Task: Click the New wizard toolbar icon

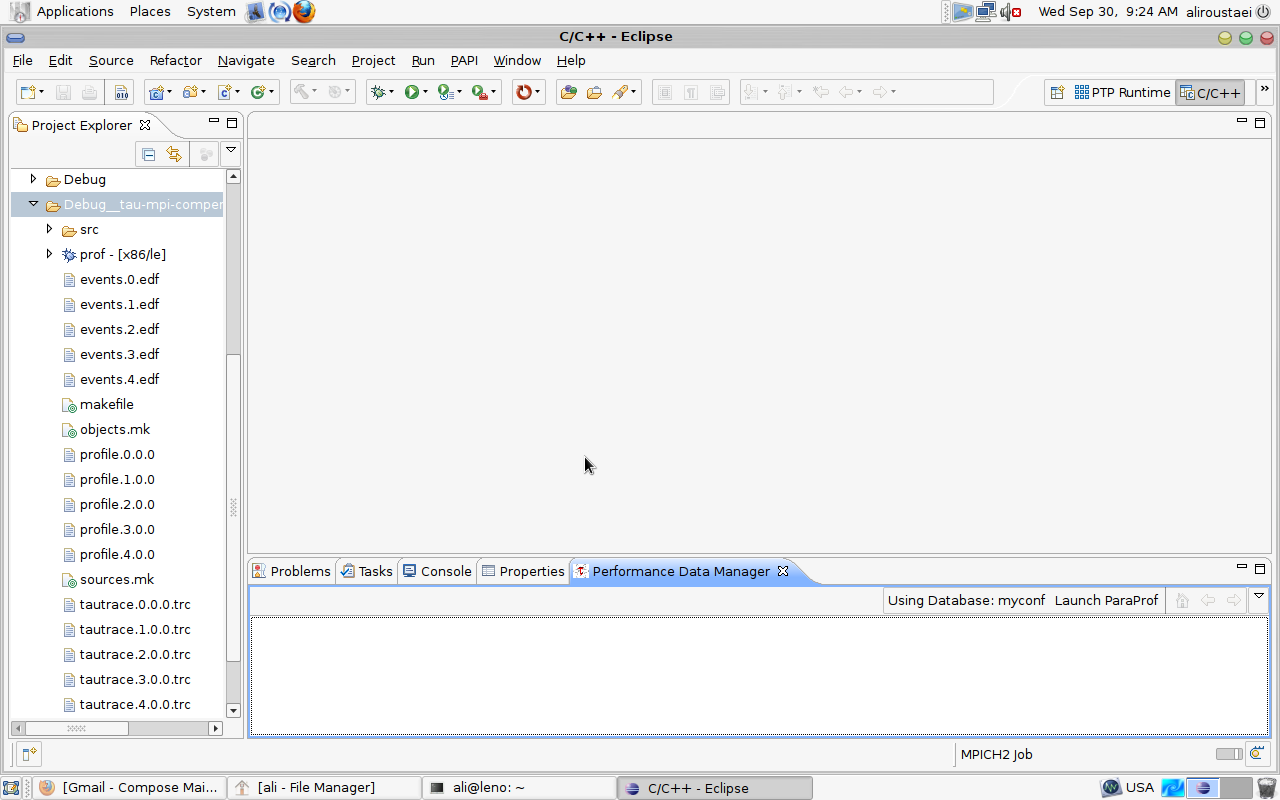Action: (x=28, y=92)
